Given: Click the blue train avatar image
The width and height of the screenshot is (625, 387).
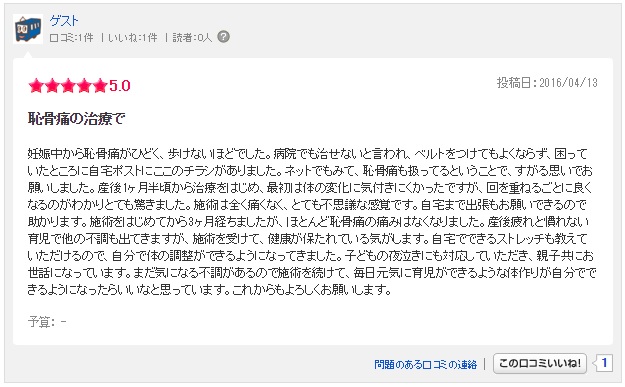Looking at the screenshot, I should [x=28, y=29].
